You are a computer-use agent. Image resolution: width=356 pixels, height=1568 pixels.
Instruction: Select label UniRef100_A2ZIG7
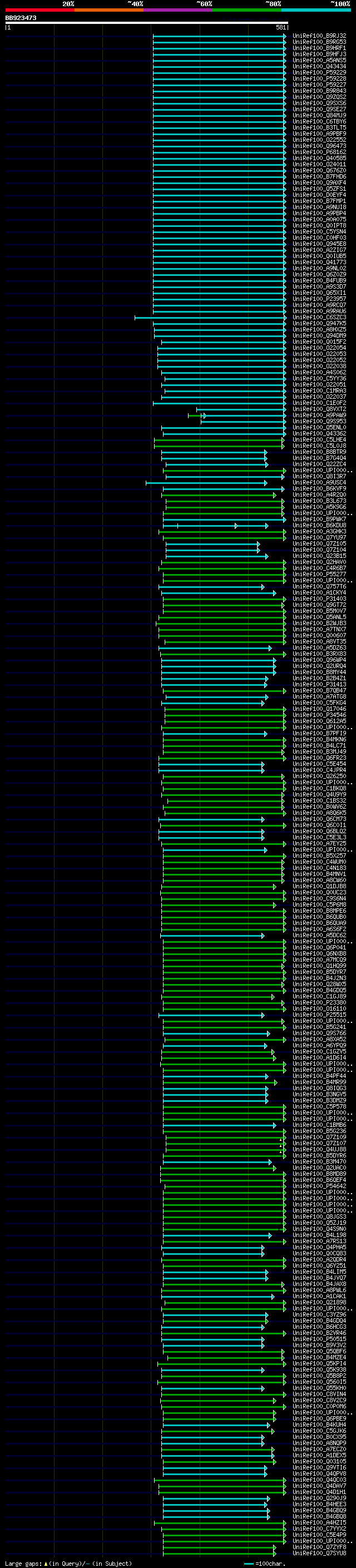tap(319, 250)
